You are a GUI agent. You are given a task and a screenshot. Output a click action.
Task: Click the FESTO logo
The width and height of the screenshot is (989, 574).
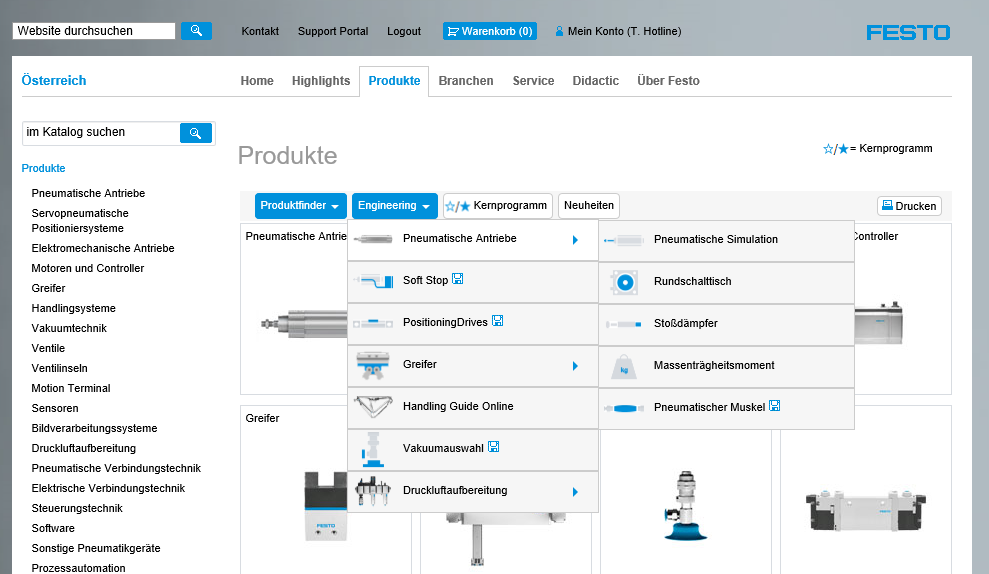tap(908, 32)
